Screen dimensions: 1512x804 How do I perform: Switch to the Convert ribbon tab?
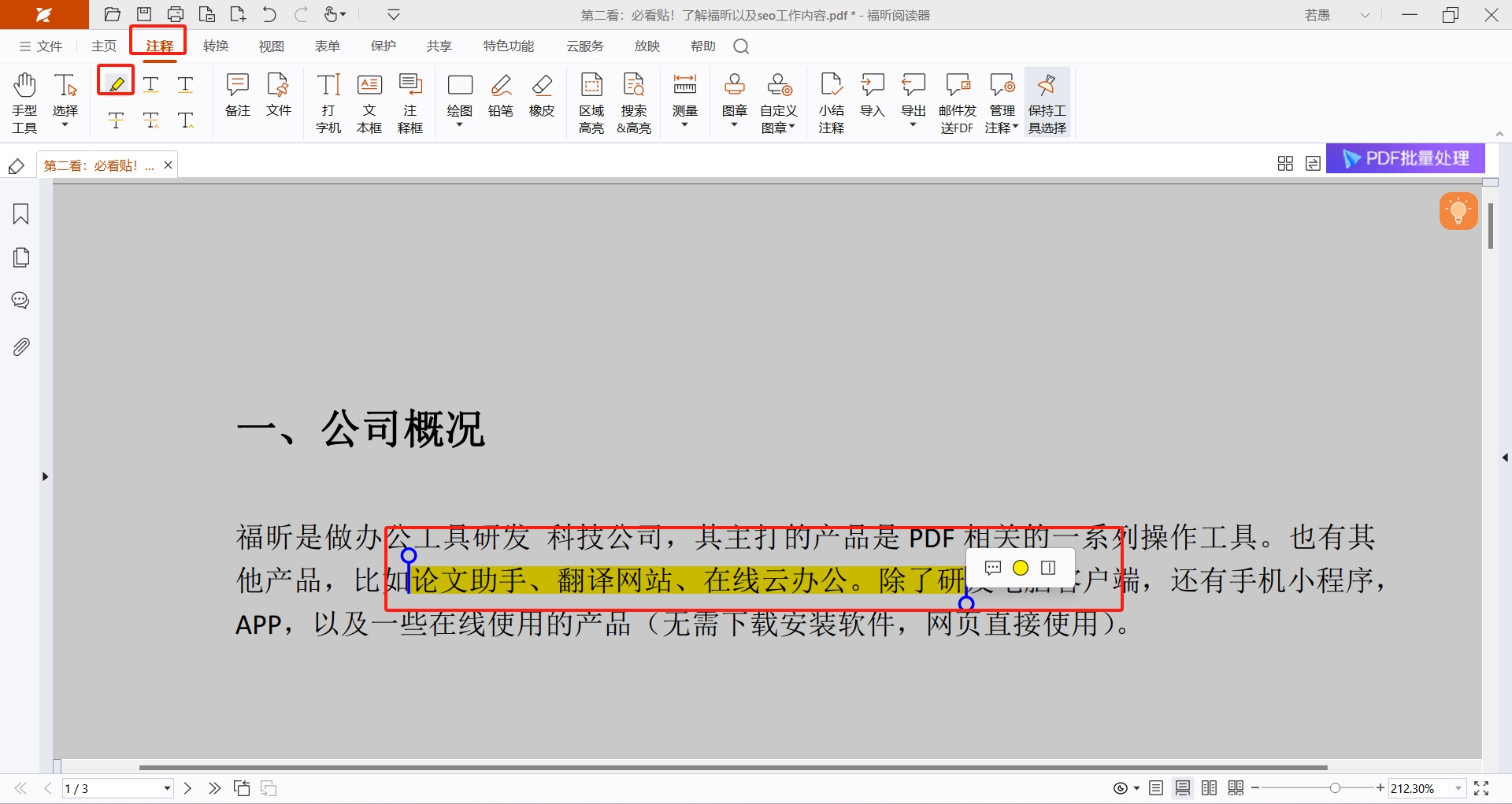(215, 46)
